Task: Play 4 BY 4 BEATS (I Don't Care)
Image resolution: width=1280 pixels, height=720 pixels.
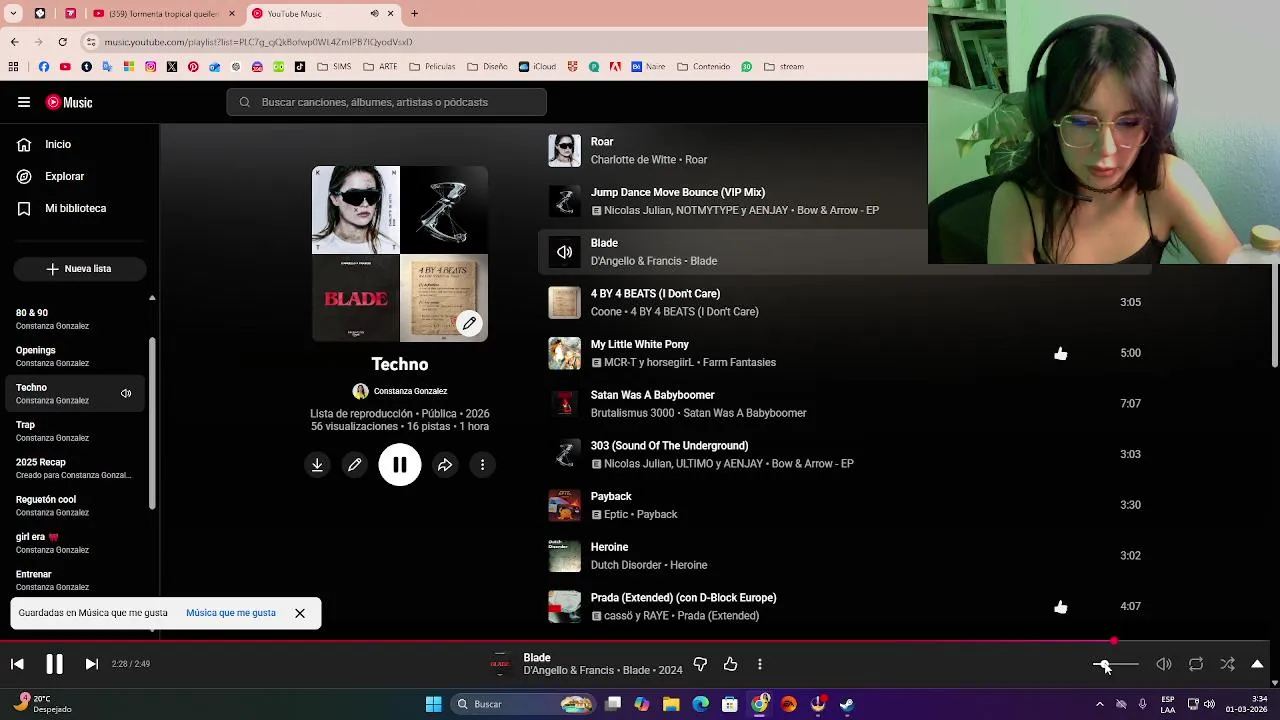Action: pos(655,294)
